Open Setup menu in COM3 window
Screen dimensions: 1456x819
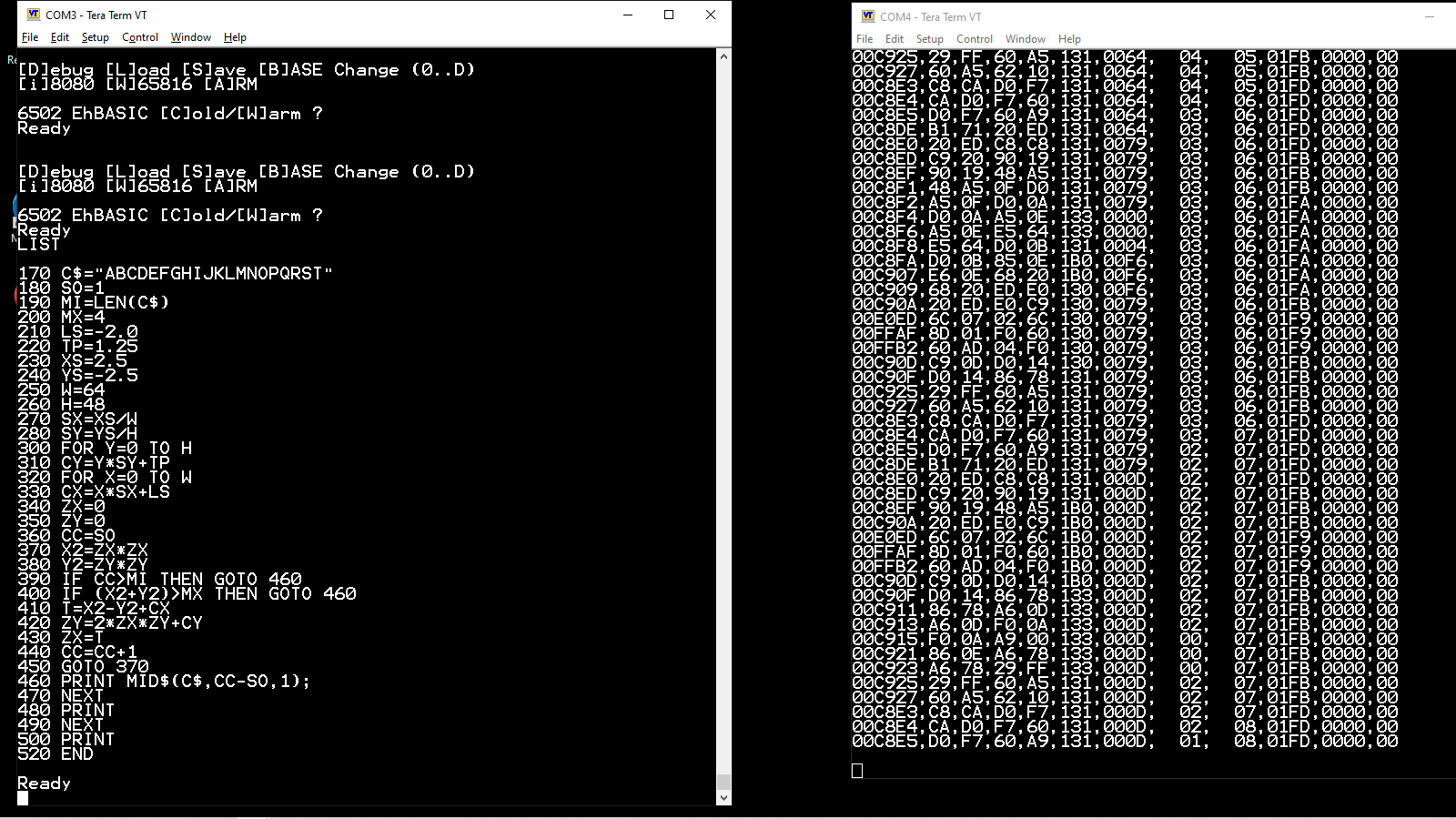pos(95,37)
